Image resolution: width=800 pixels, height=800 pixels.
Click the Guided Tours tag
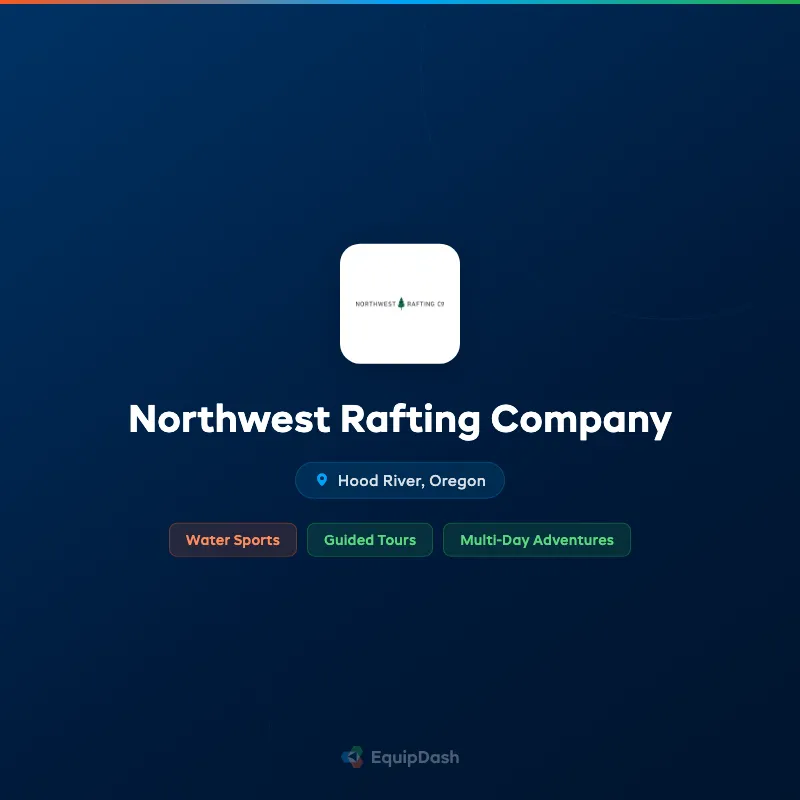[x=370, y=540]
